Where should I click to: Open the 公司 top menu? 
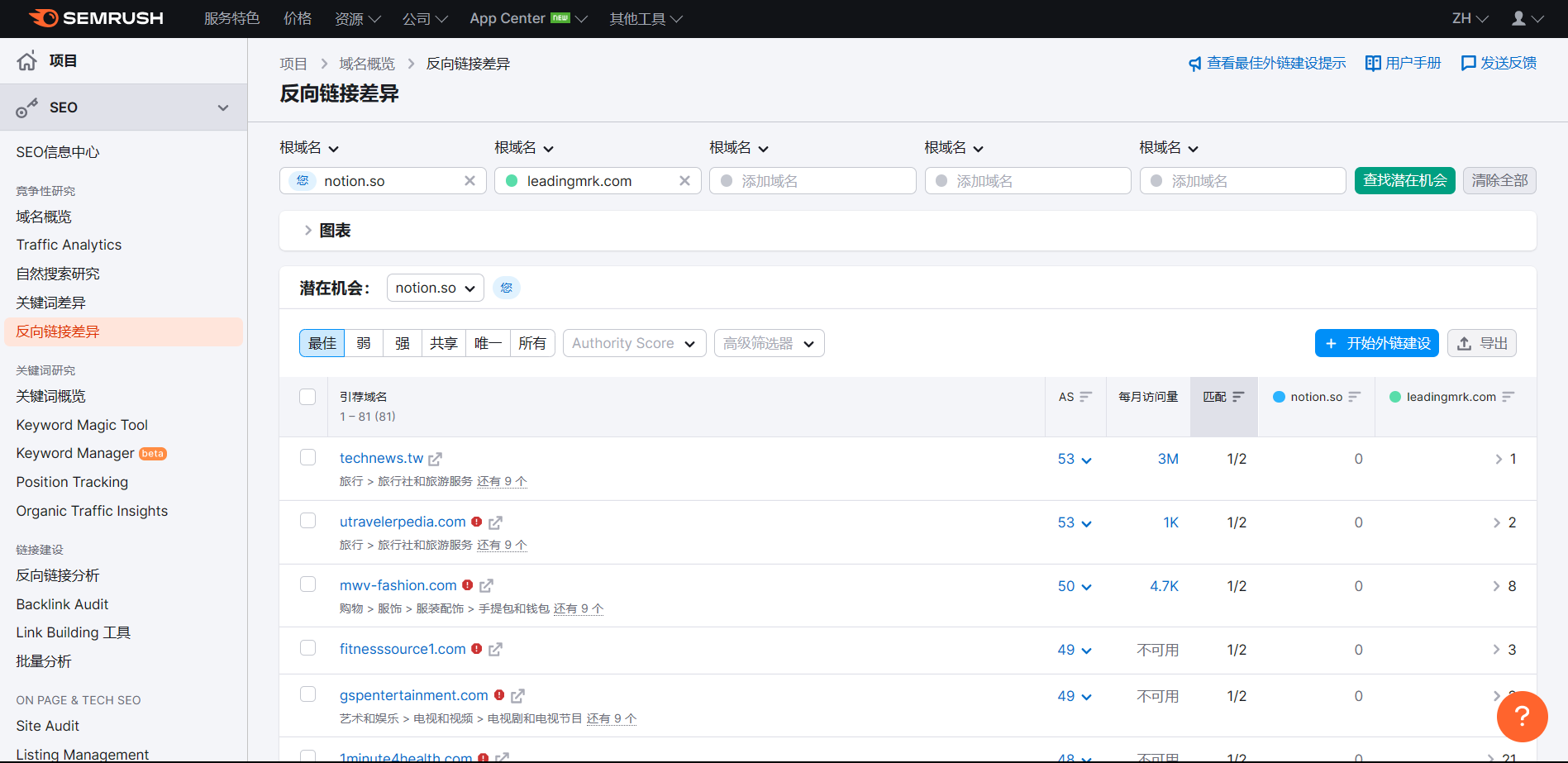[425, 18]
